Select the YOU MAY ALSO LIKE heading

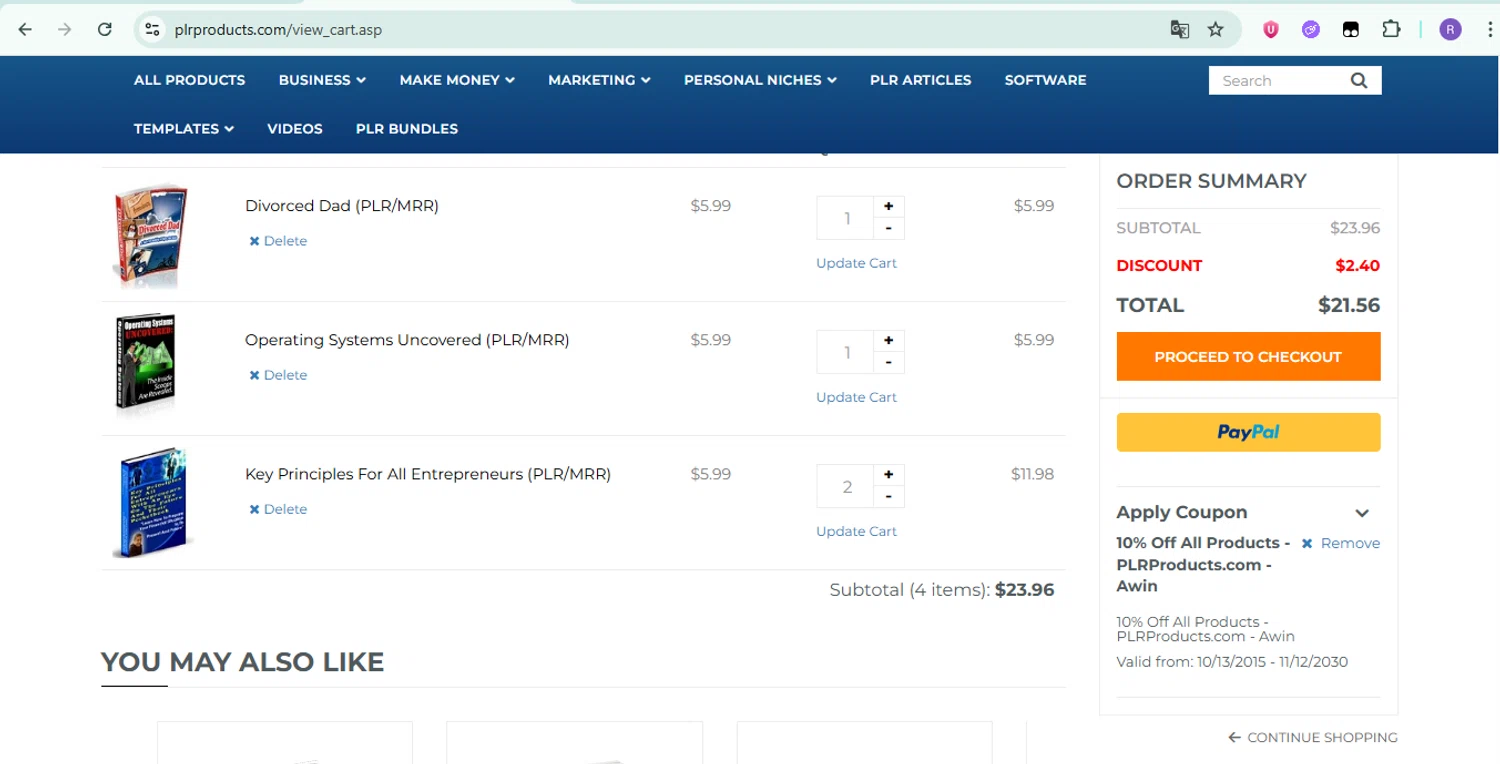click(242, 662)
